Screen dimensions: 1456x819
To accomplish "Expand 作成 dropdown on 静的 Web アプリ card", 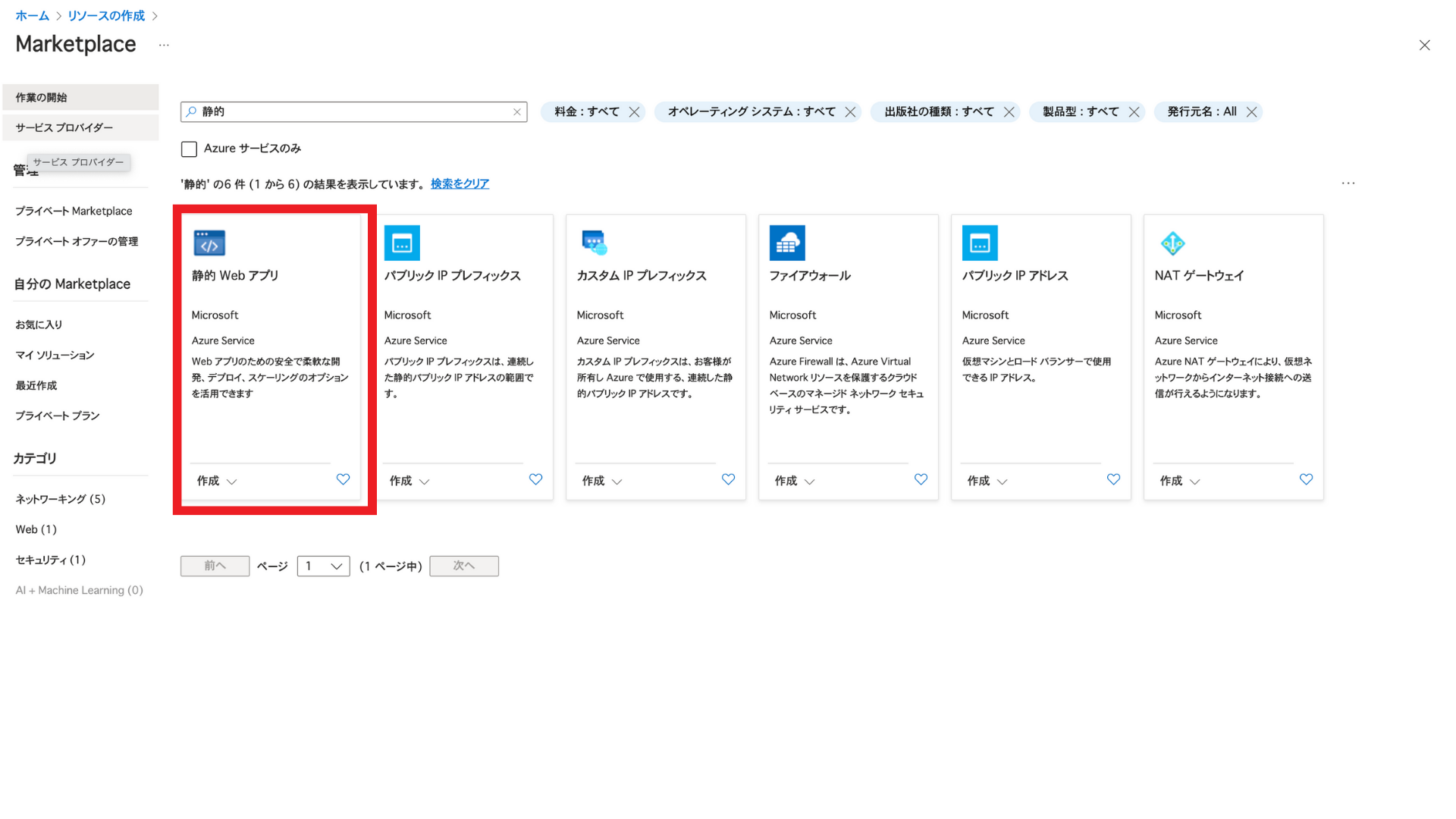I will (x=217, y=481).
